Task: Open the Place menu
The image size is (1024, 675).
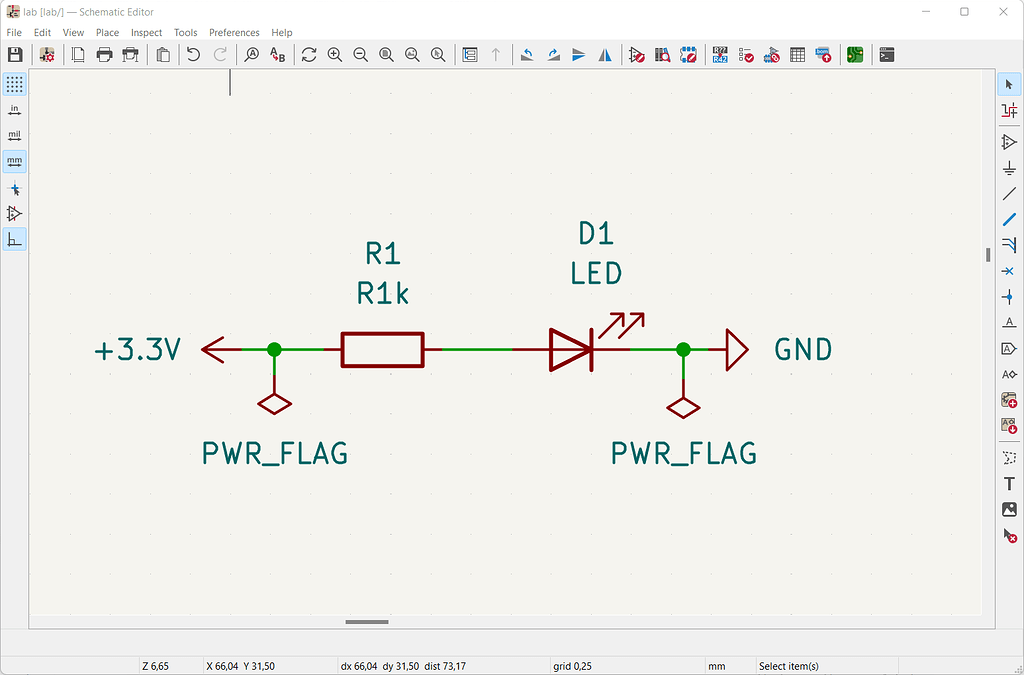Action: (x=107, y=32)
